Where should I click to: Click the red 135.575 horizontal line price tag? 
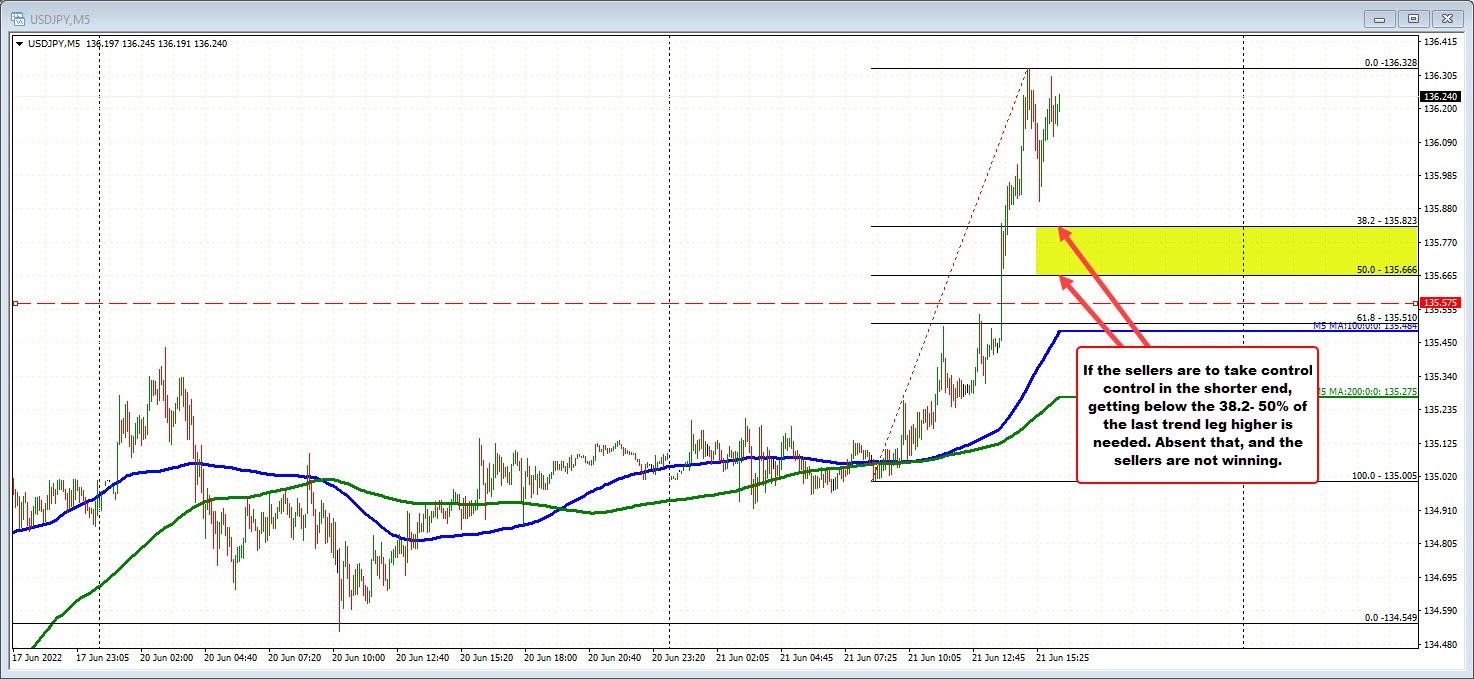[x=1440, y=302]
